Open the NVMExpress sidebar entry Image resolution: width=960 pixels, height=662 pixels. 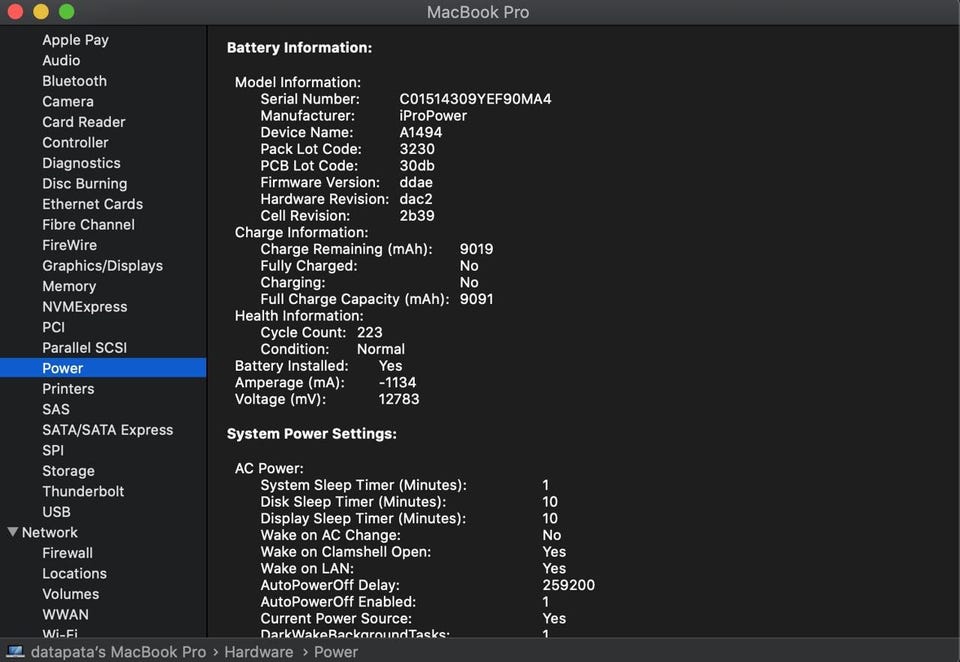click(x=84, y=307)
